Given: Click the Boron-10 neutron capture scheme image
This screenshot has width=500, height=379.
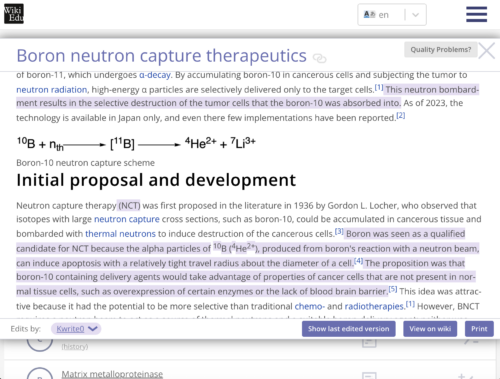Looking at the screenshot, I should point(136,143).
